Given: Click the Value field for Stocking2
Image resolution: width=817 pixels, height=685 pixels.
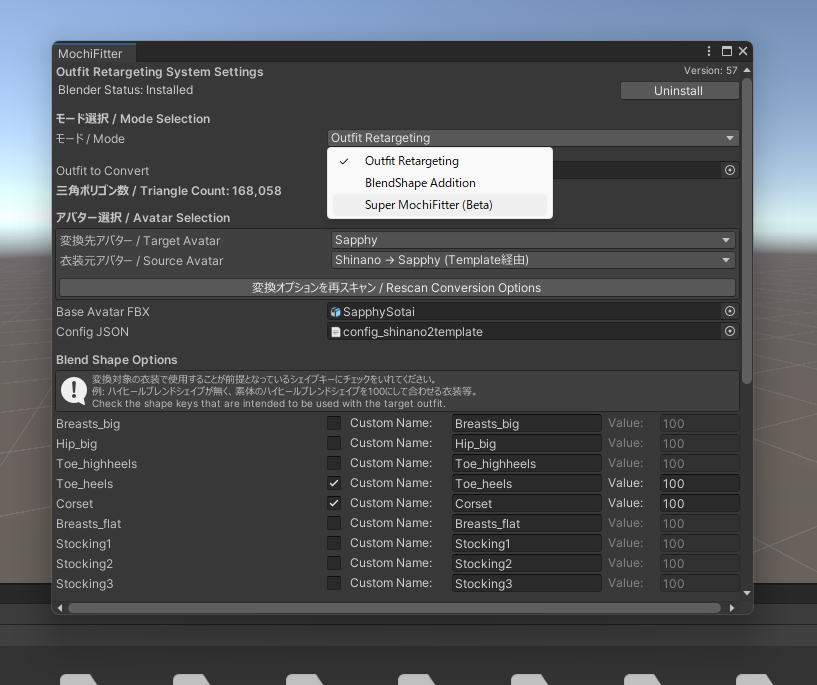Looking at the screenshot, I should pyautogui.click(x=699, y=563).
